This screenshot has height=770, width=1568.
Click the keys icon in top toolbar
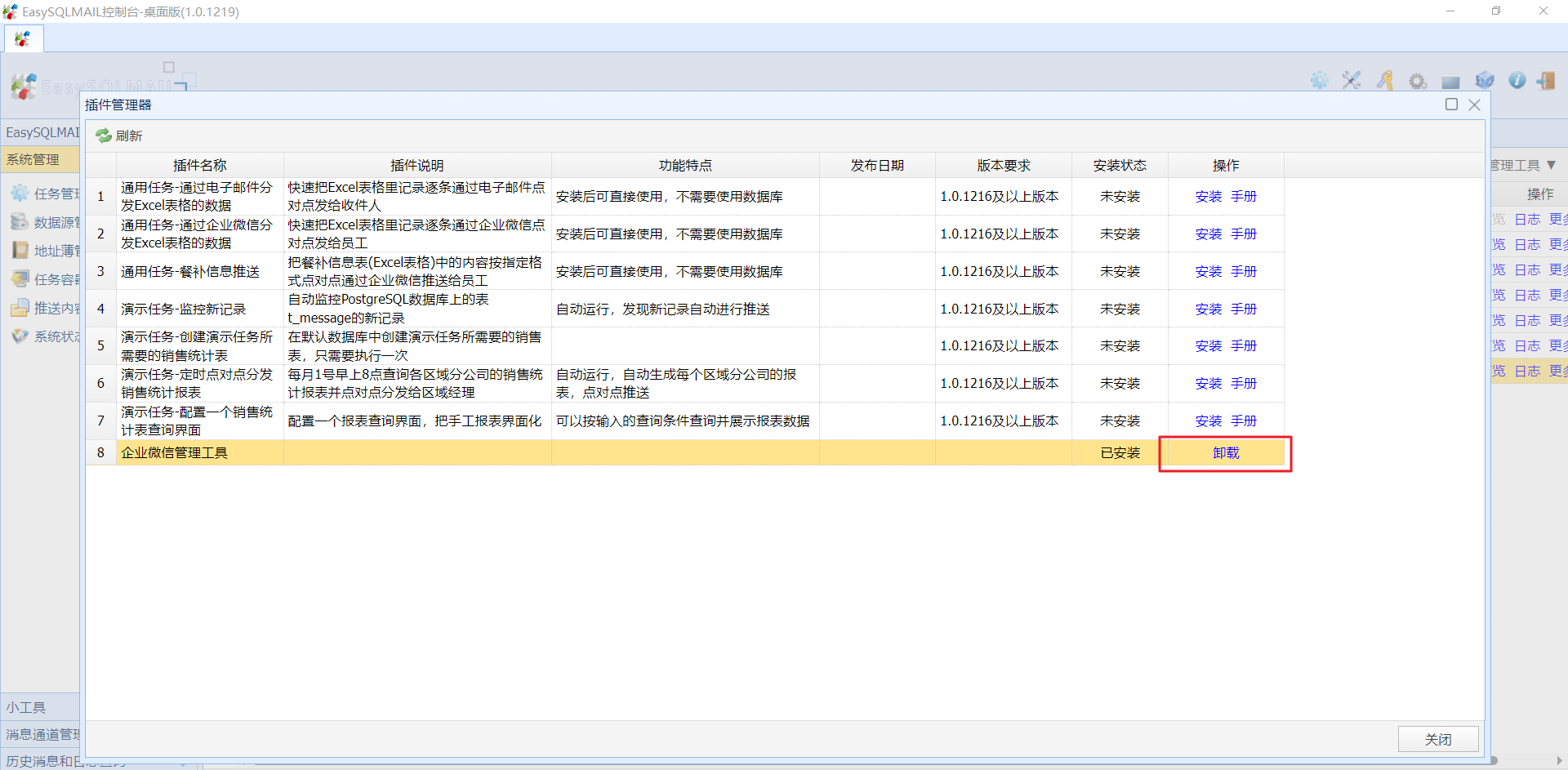(x=1384, y=80)
